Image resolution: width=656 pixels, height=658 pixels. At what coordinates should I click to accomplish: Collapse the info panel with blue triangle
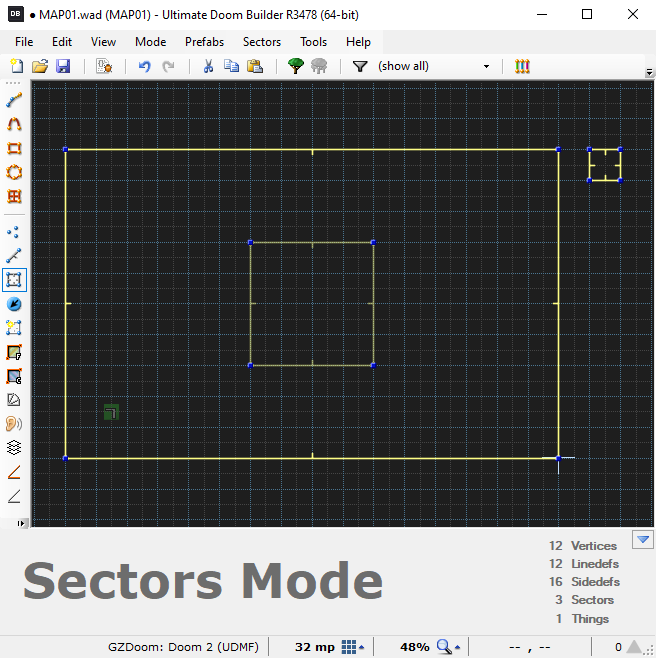pyautogui.click(x=643, y=539)
